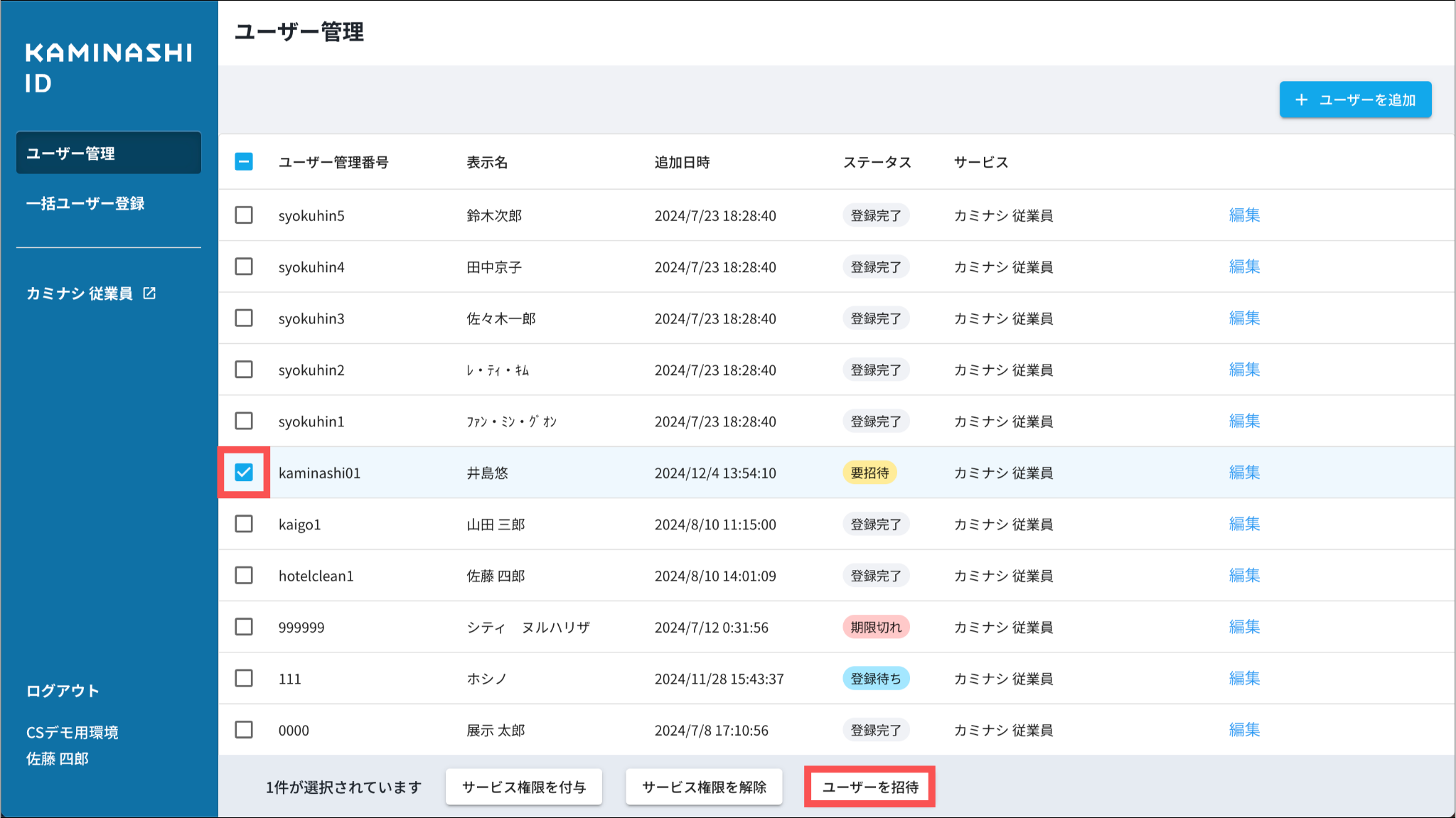Select the checkbox for user 999999
The height and width of the screenshot is (818, 1456).
pyautogui.click(x=244, y=627)
